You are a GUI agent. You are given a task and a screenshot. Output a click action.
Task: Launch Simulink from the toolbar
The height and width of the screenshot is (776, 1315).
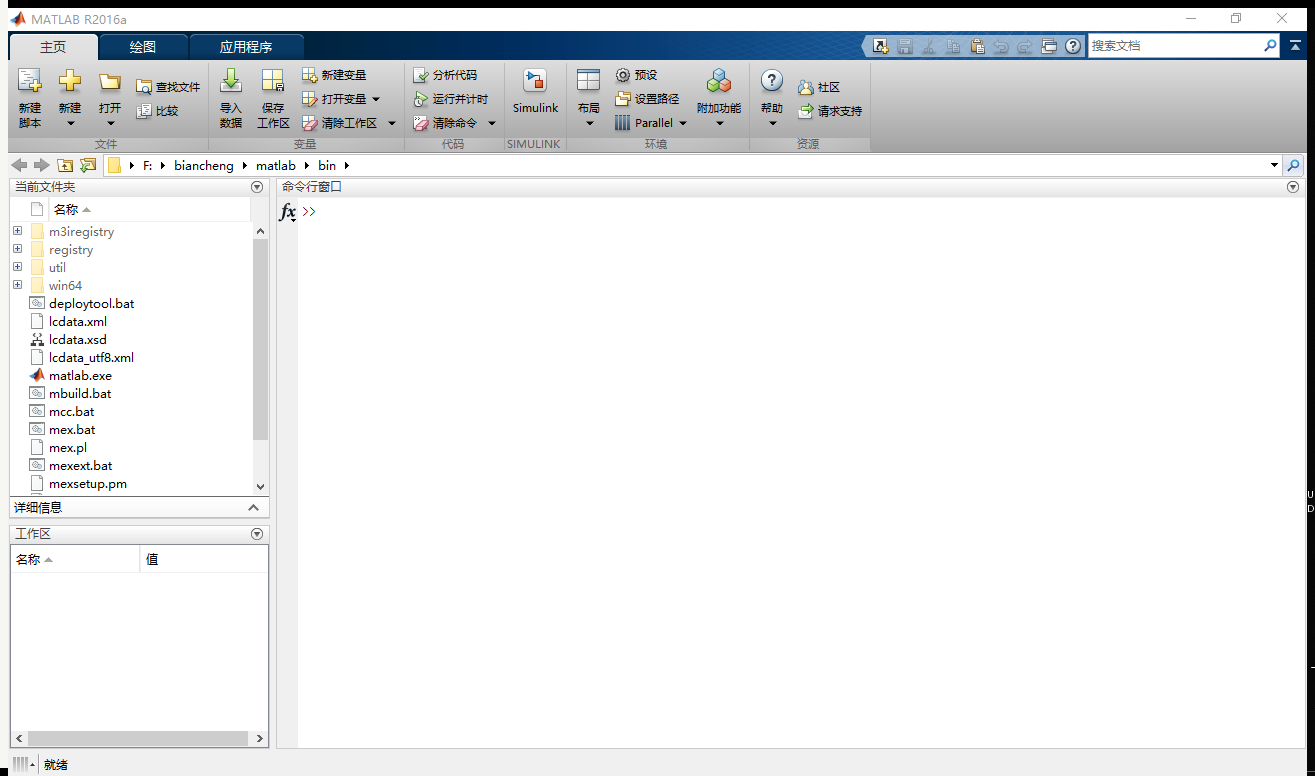click(x=535, y=92)
